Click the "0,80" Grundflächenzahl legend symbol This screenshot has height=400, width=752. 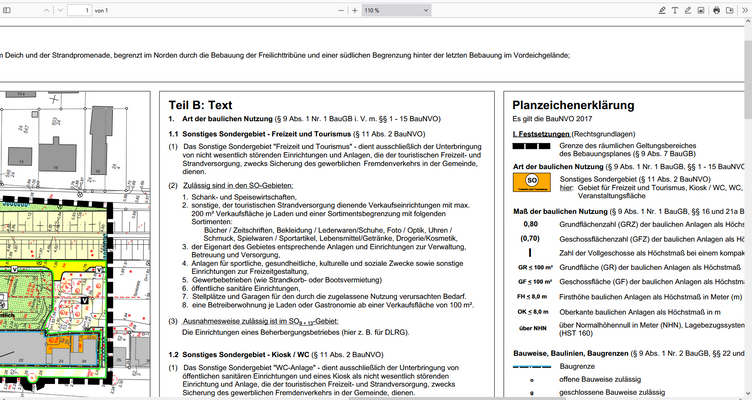click(532, 224)
